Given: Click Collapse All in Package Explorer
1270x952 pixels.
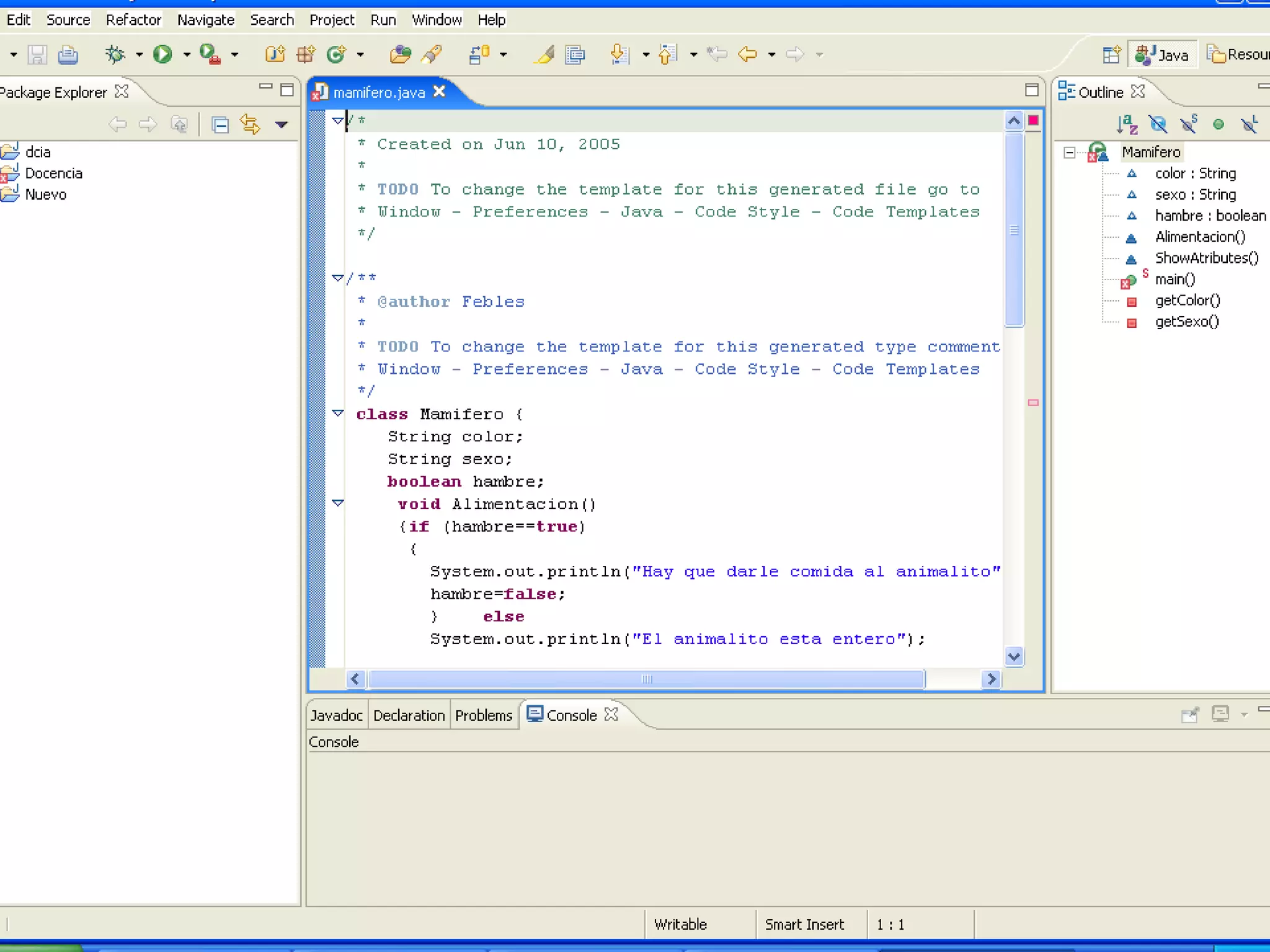Looking at the screenshot, I should tap(220, 125).
